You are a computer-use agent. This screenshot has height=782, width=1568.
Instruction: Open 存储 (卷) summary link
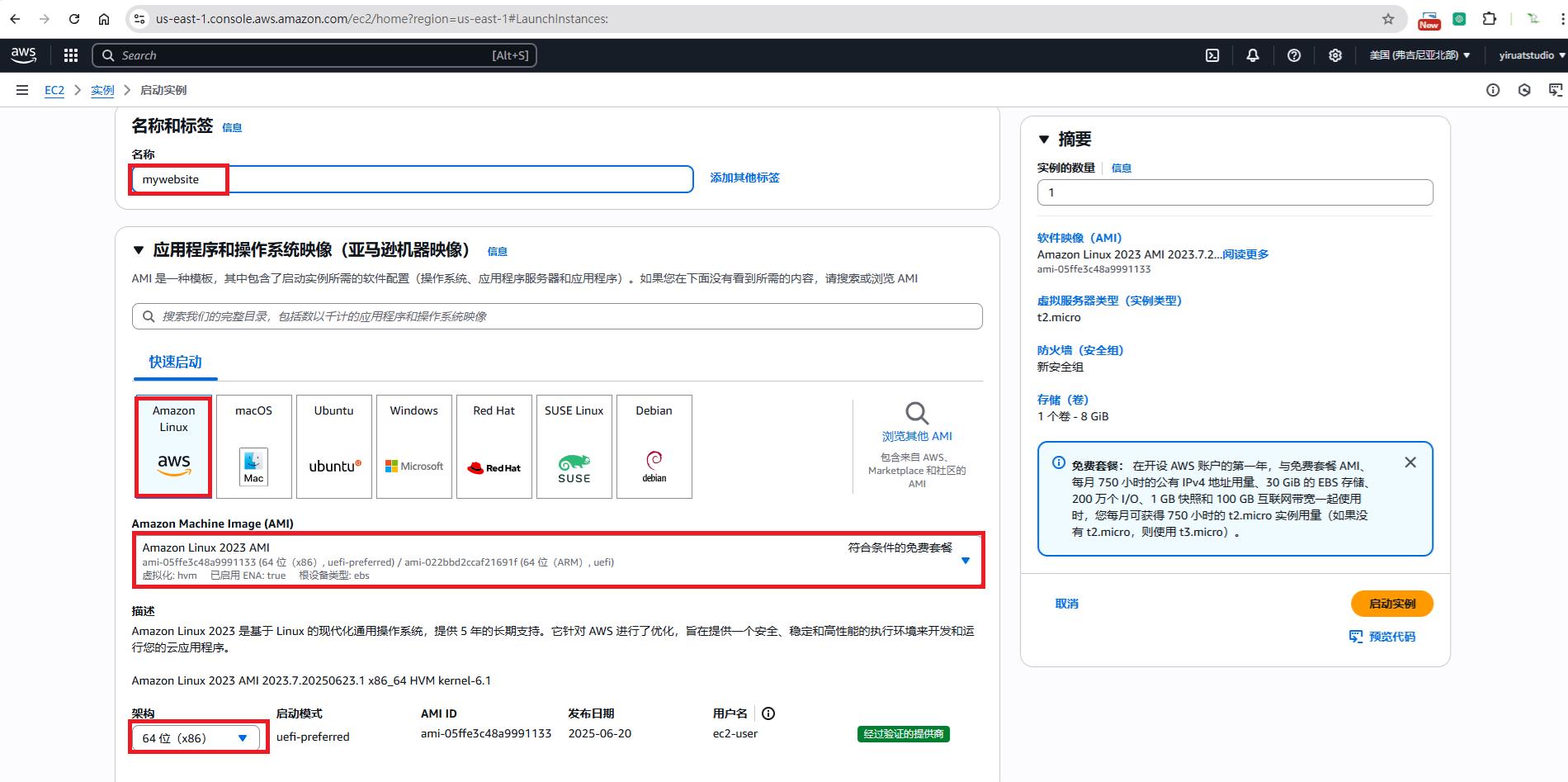(x=1063, y=400)
